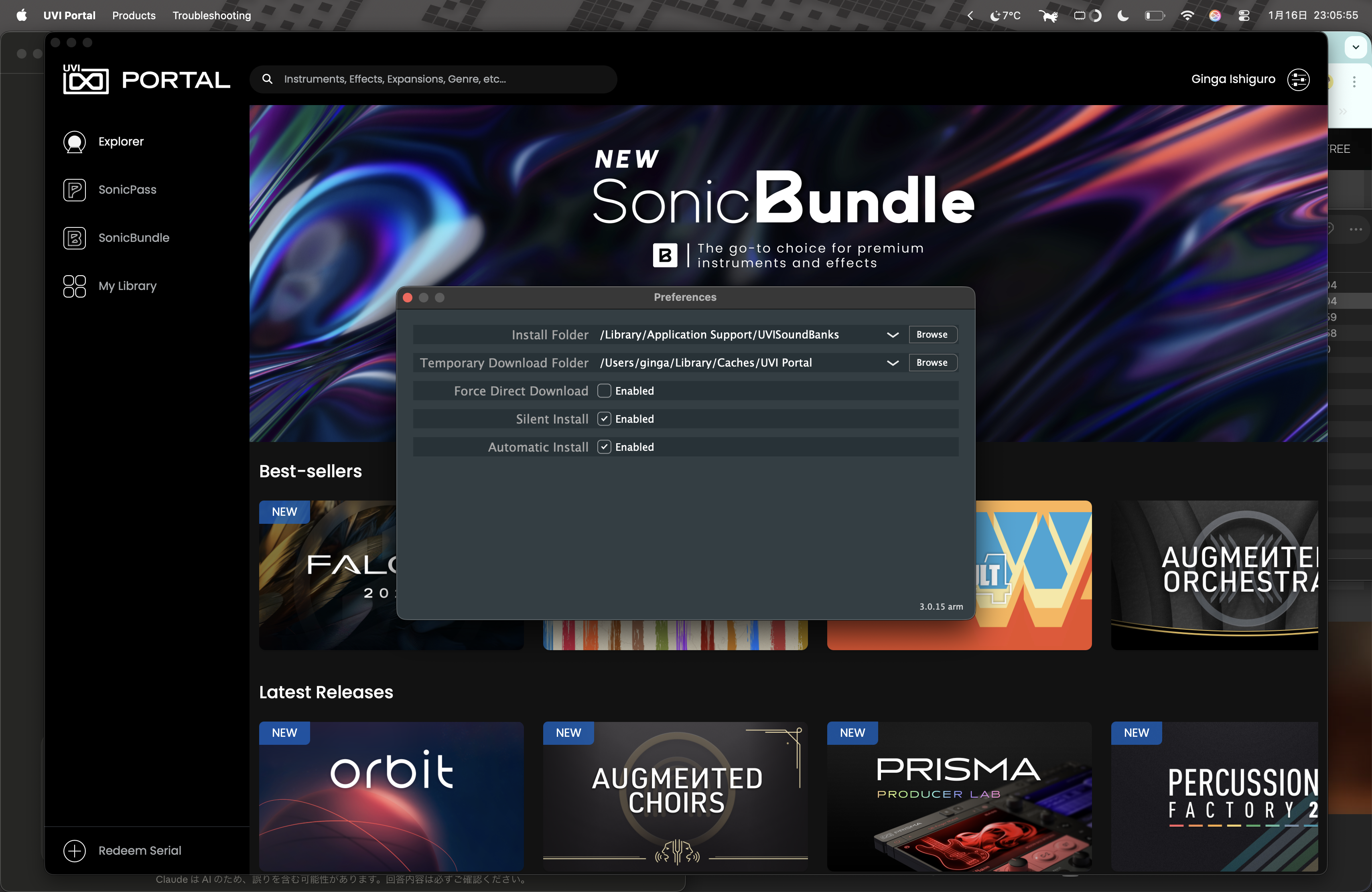This screenshot has width=1372, height=892.
Task: Uncheck the Automatic Install checkbox
Action: pos(604,447)
